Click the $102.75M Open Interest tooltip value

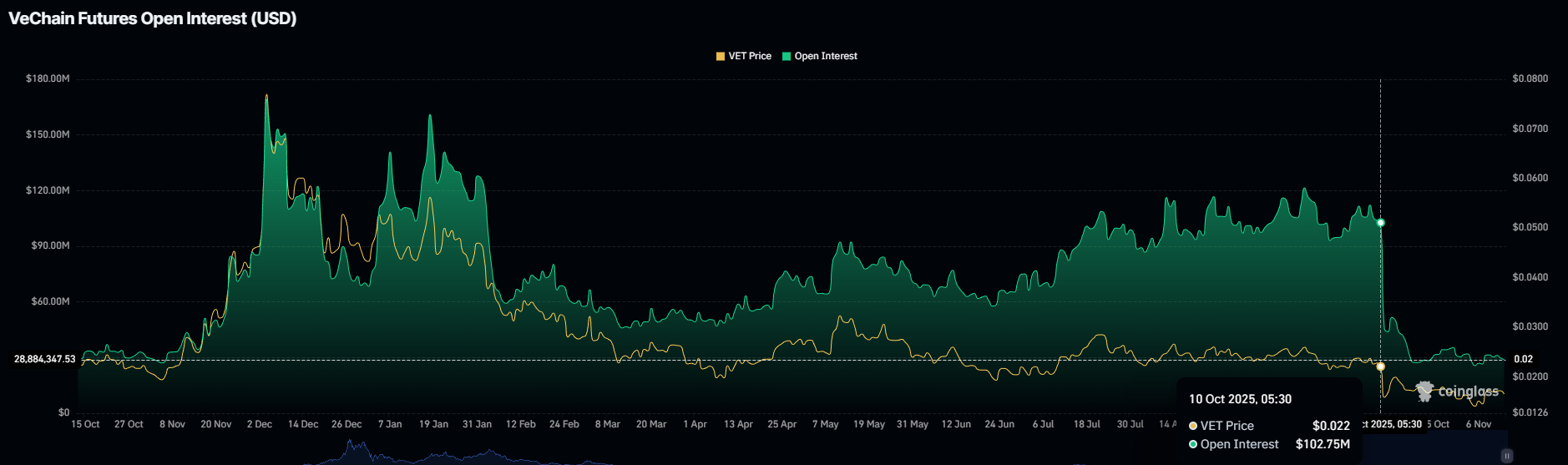[1323, 444]
